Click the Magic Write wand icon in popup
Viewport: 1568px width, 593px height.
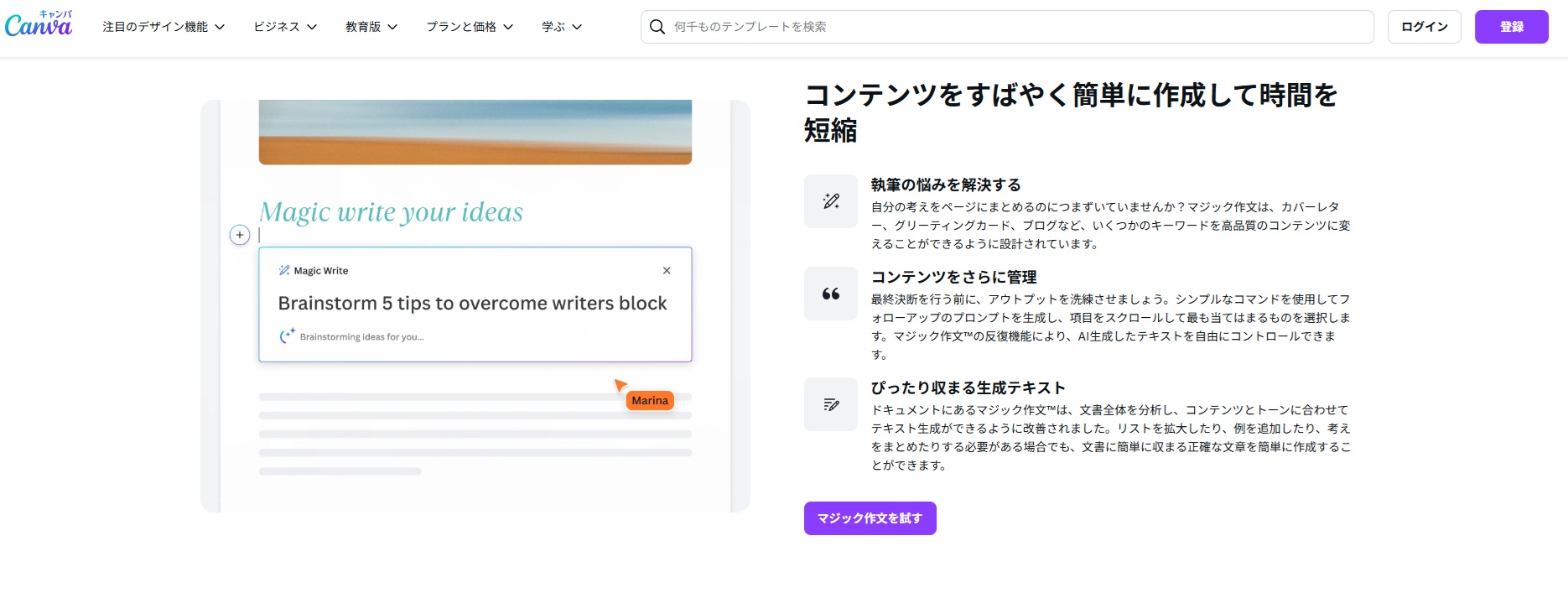coord(284,270)
